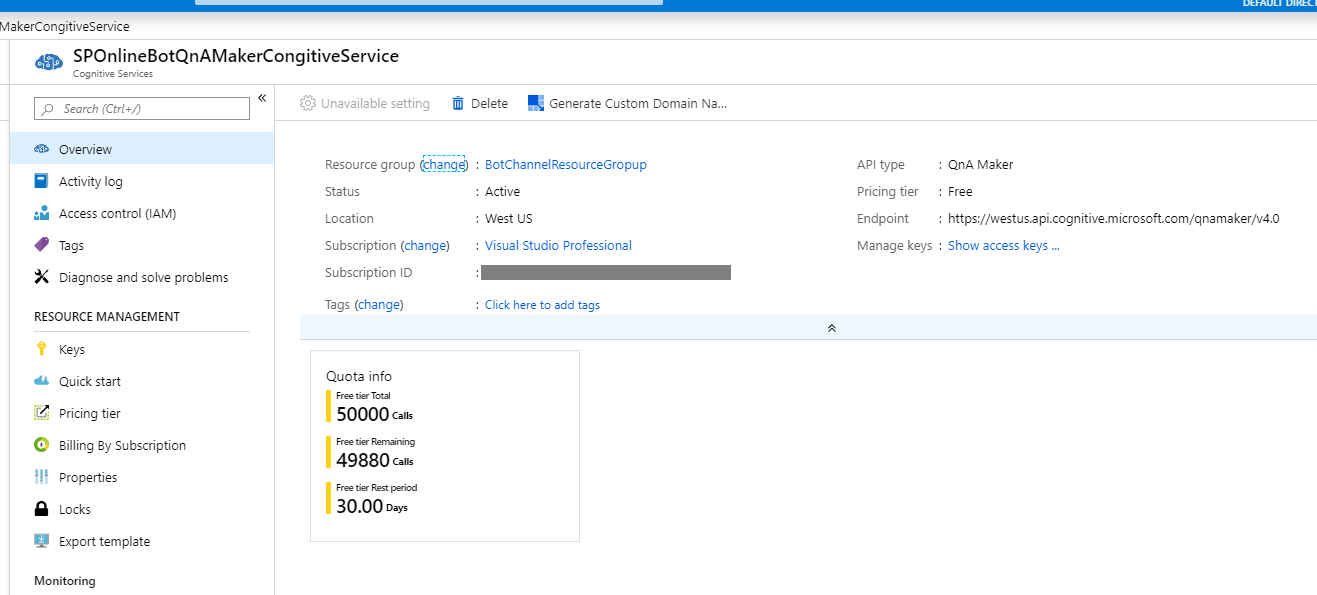Open Pricing tier menu item
The image size is (1317, 595).
142,413
